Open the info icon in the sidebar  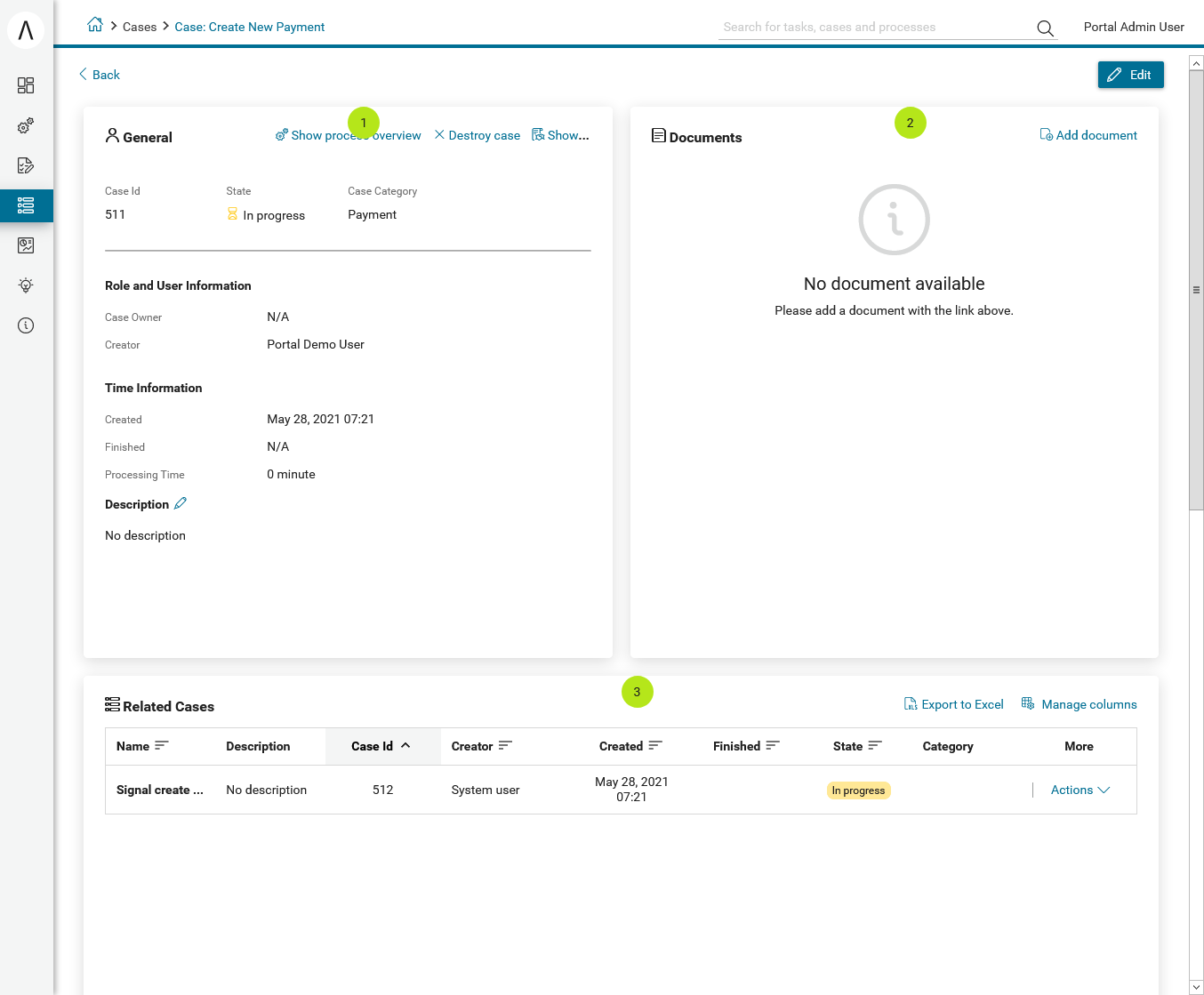click(x=26, y=325)
